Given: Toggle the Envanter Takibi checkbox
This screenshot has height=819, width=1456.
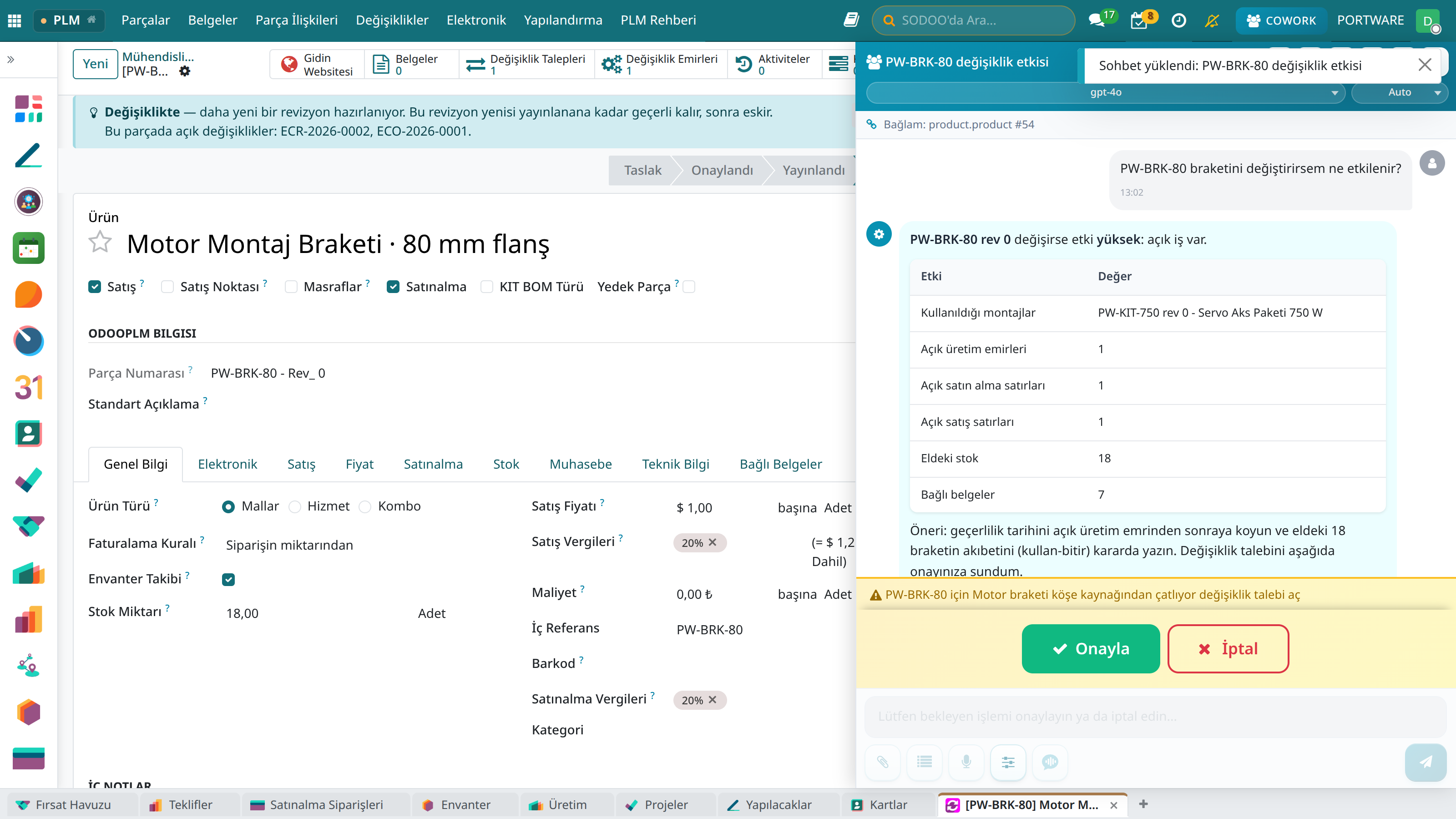Looking at the screenshot, I should pos(228,579).
